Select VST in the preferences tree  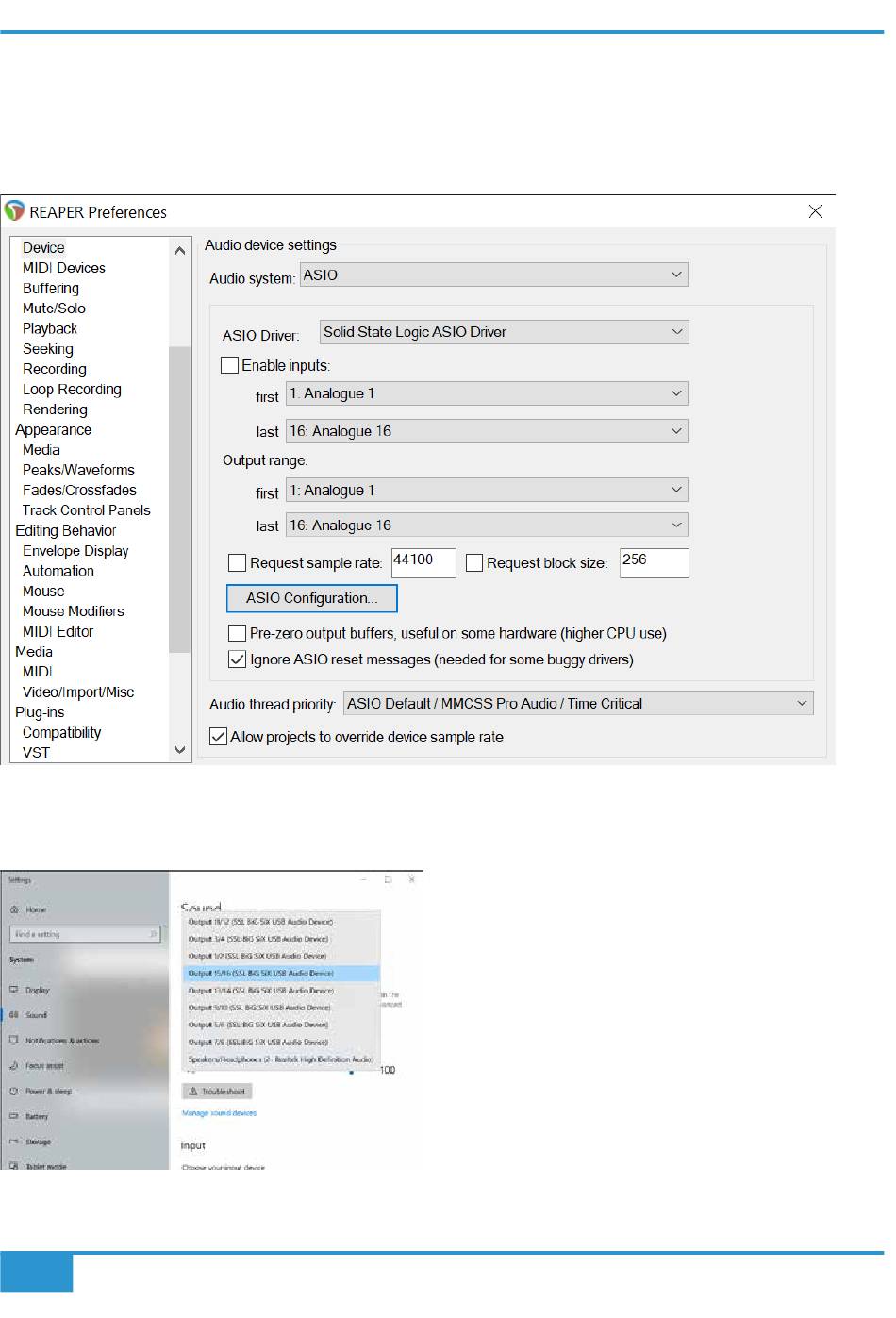36,753
